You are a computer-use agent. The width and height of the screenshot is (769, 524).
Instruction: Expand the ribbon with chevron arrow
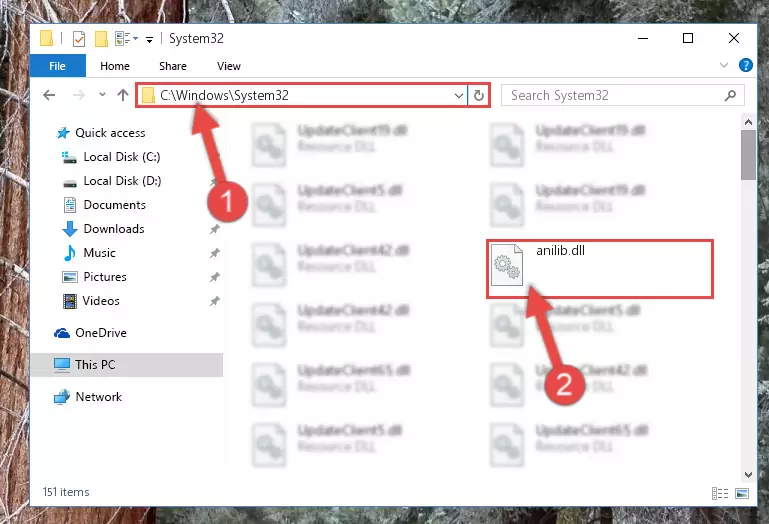point(723,65)
